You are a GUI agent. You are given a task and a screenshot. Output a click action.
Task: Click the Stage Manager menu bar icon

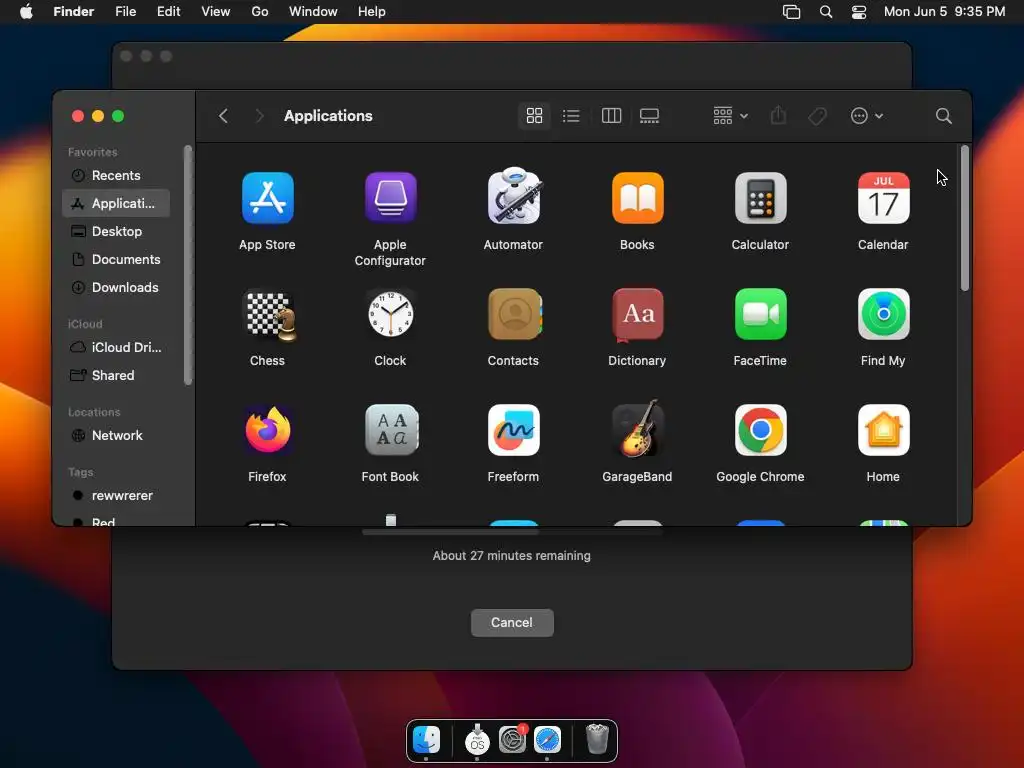[791, 11]
